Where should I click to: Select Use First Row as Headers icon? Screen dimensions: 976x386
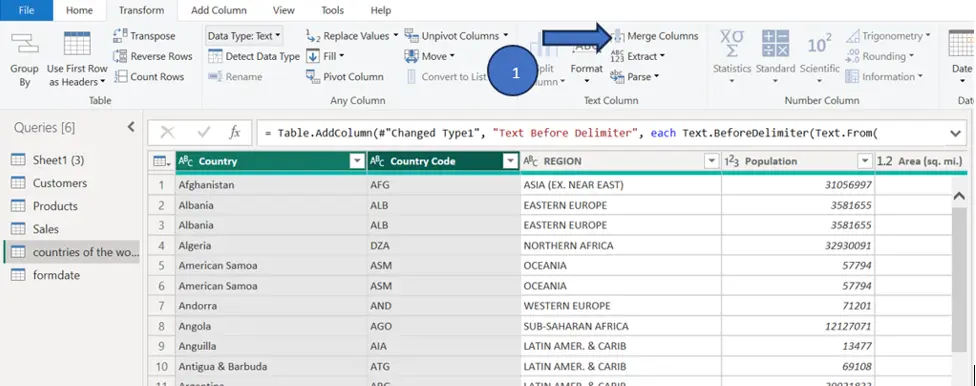coord(77,44)
